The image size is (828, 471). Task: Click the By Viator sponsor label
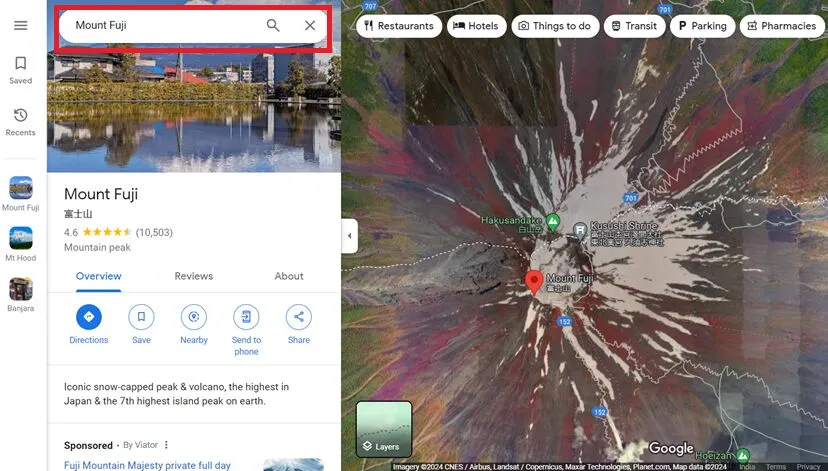pos(139,445)
